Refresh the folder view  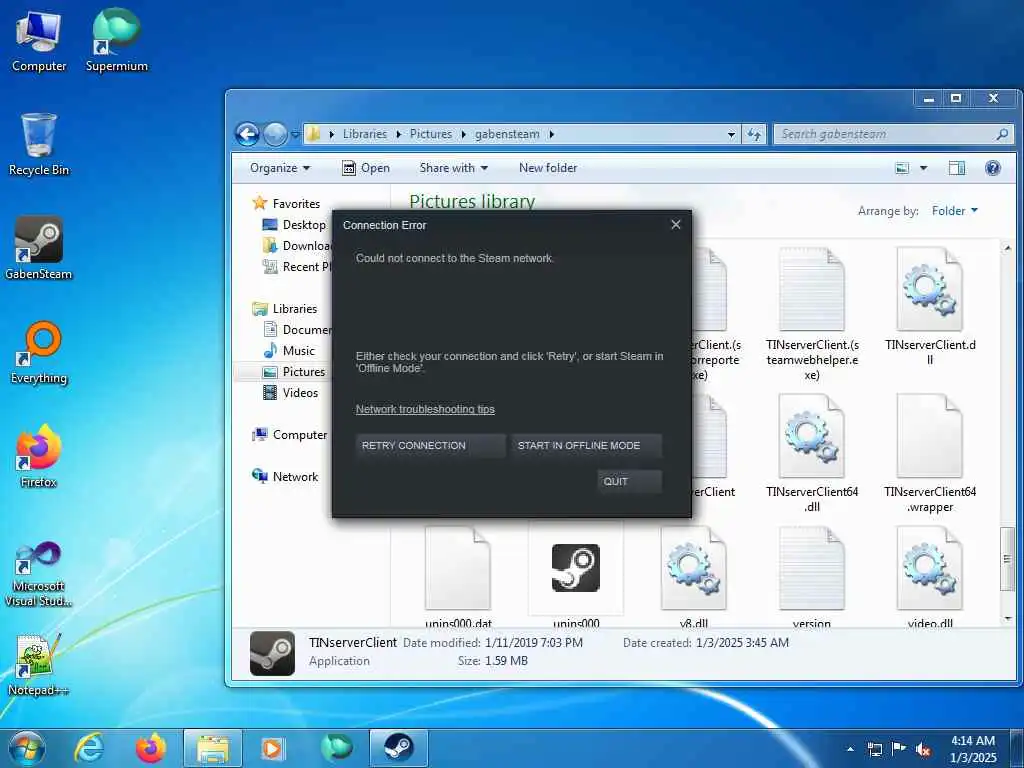click(754, 135)
